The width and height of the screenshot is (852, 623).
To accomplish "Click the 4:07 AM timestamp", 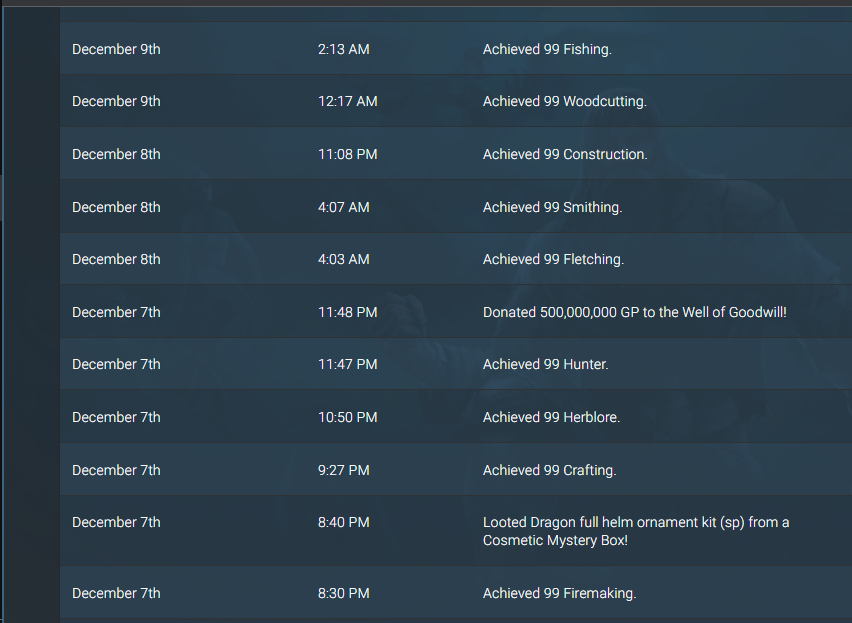I will click(343, 207).
